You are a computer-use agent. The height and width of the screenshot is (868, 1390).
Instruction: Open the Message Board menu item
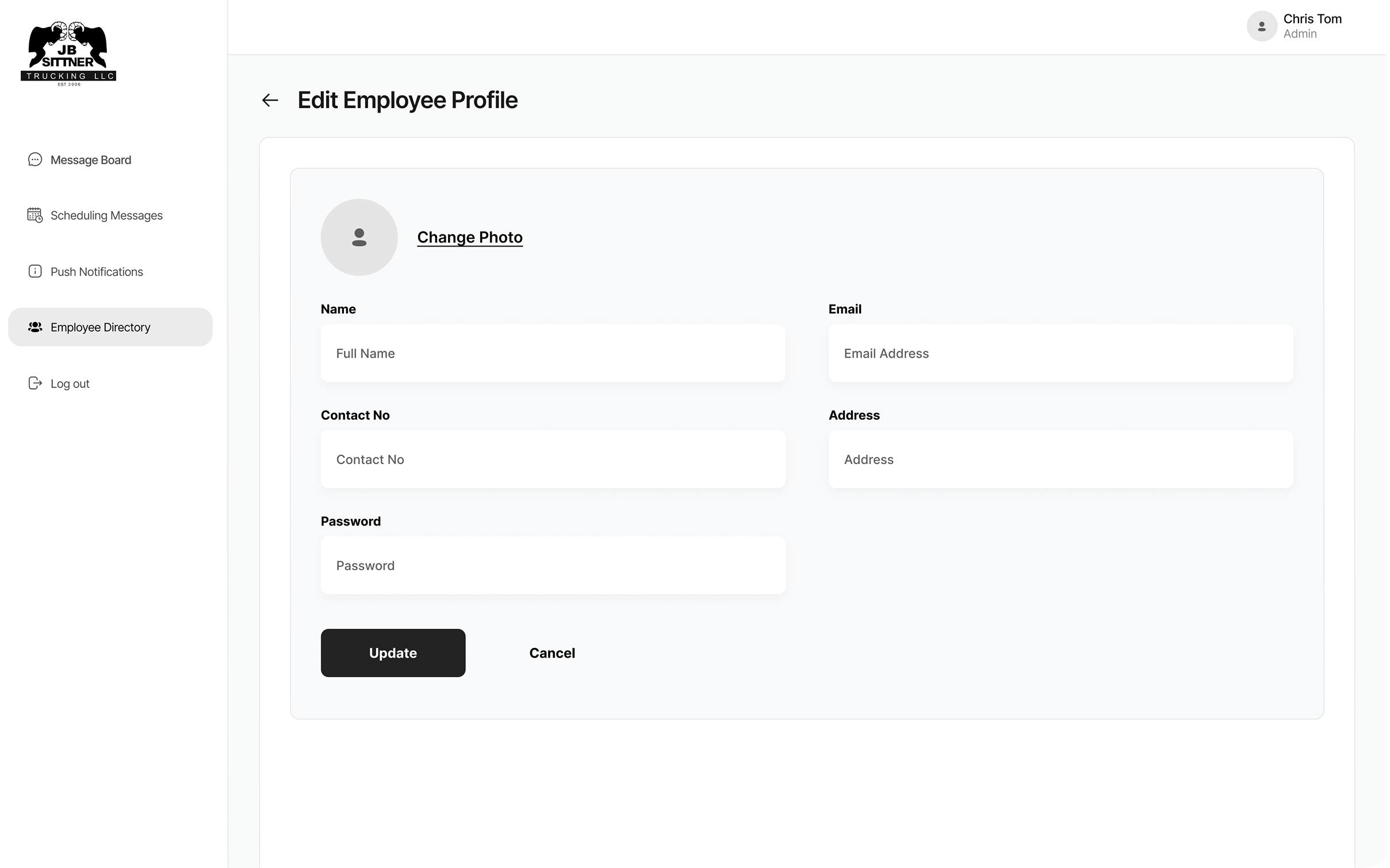click(91, 160)
